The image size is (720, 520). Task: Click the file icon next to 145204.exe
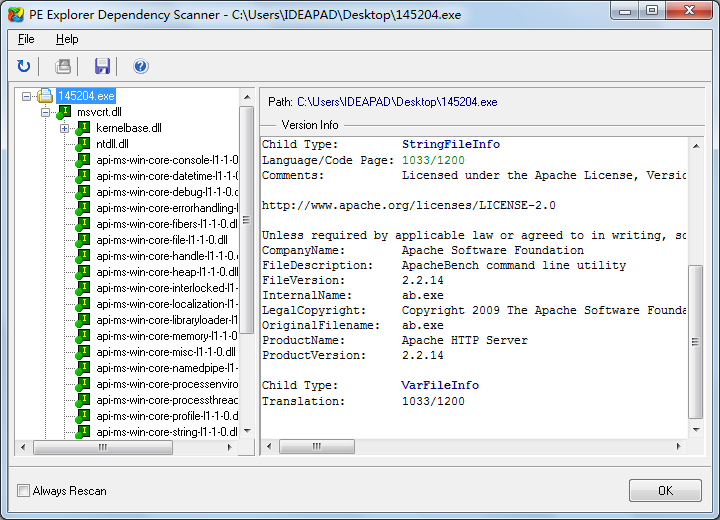point(45,96)
